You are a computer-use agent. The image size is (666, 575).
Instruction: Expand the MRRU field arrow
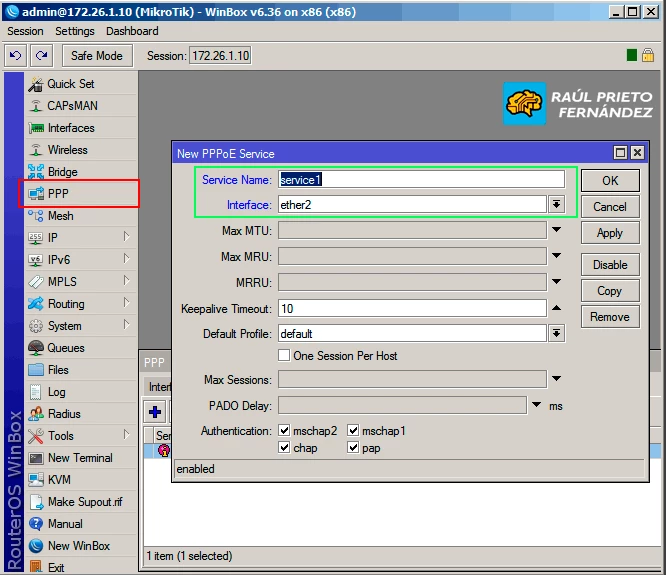[556, 282]
